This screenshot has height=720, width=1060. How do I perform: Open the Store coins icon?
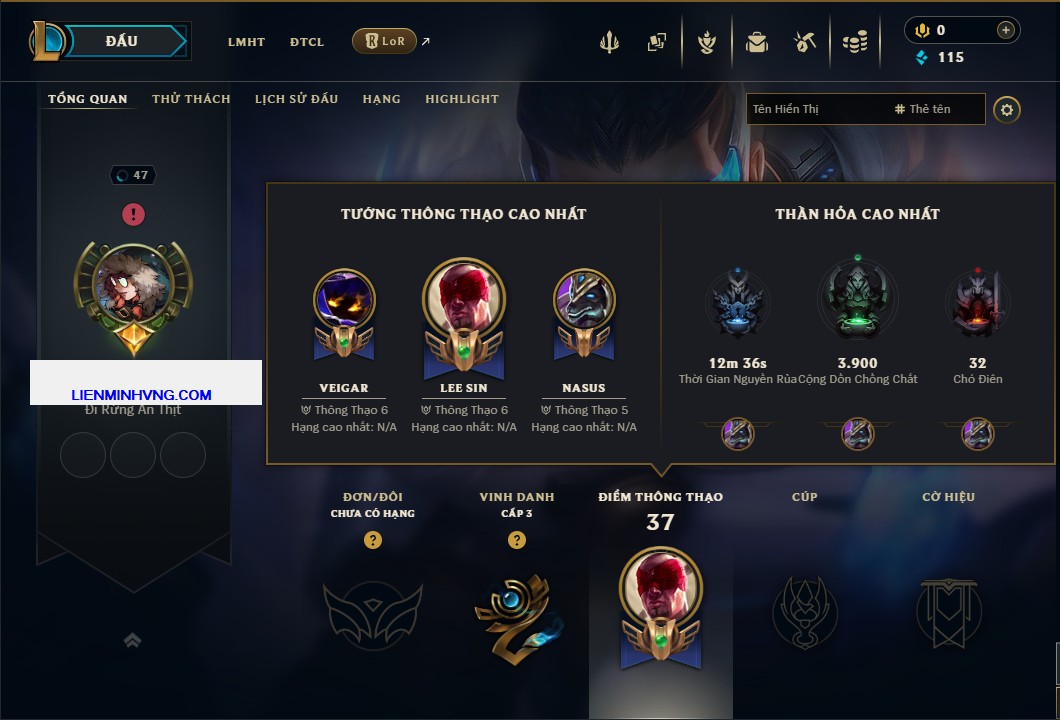(x=854, y=42)
